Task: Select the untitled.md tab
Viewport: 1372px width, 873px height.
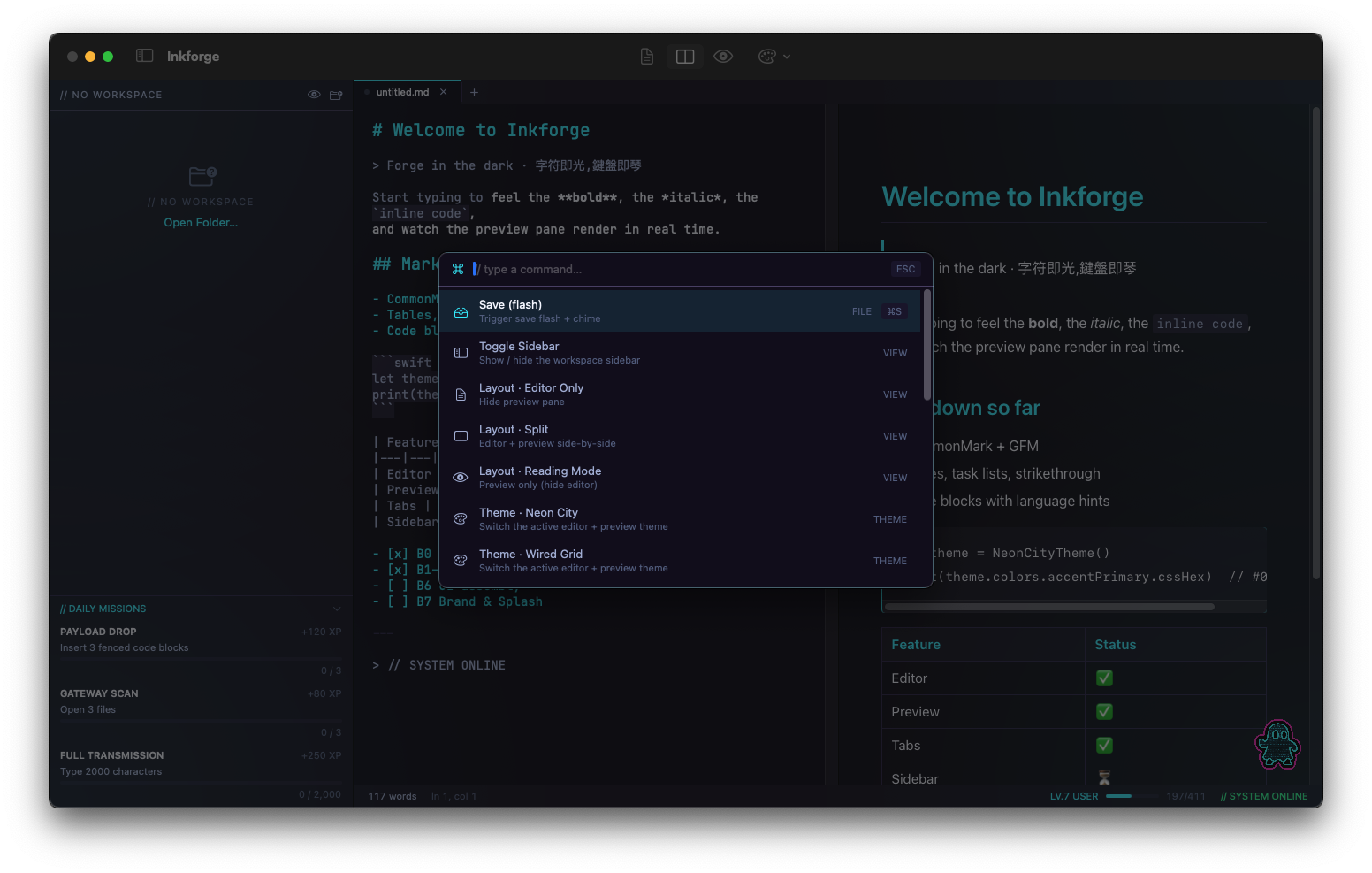Action: pos(403,92)
